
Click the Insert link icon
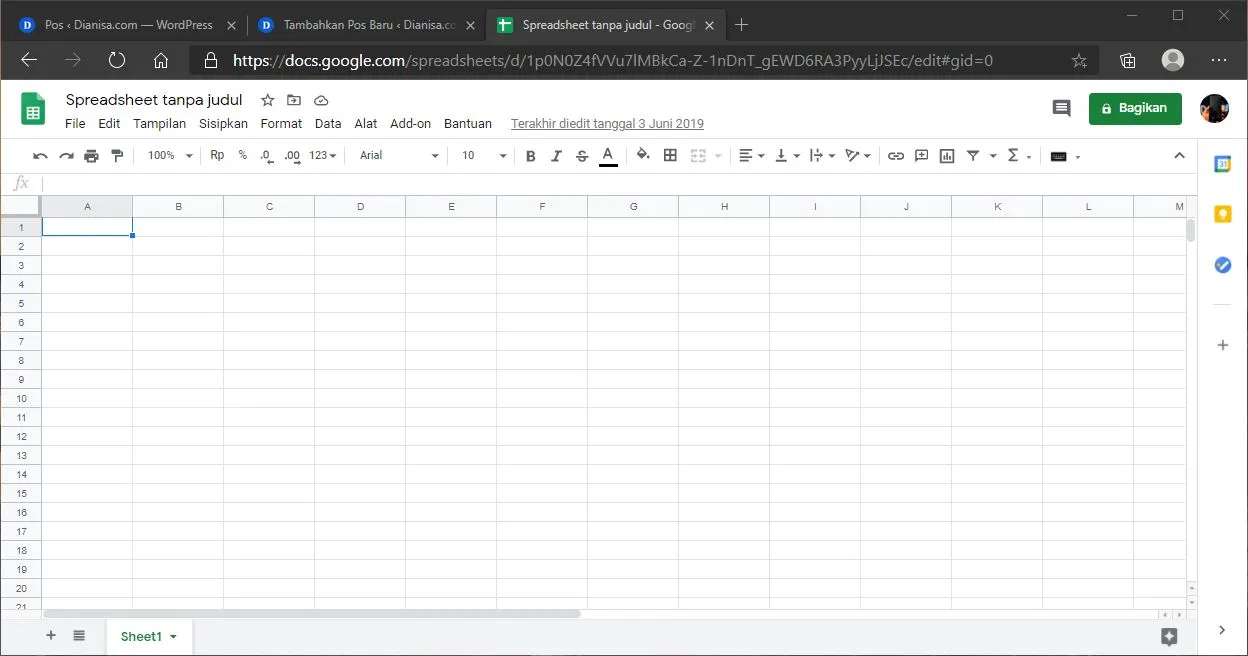[896, 155]
